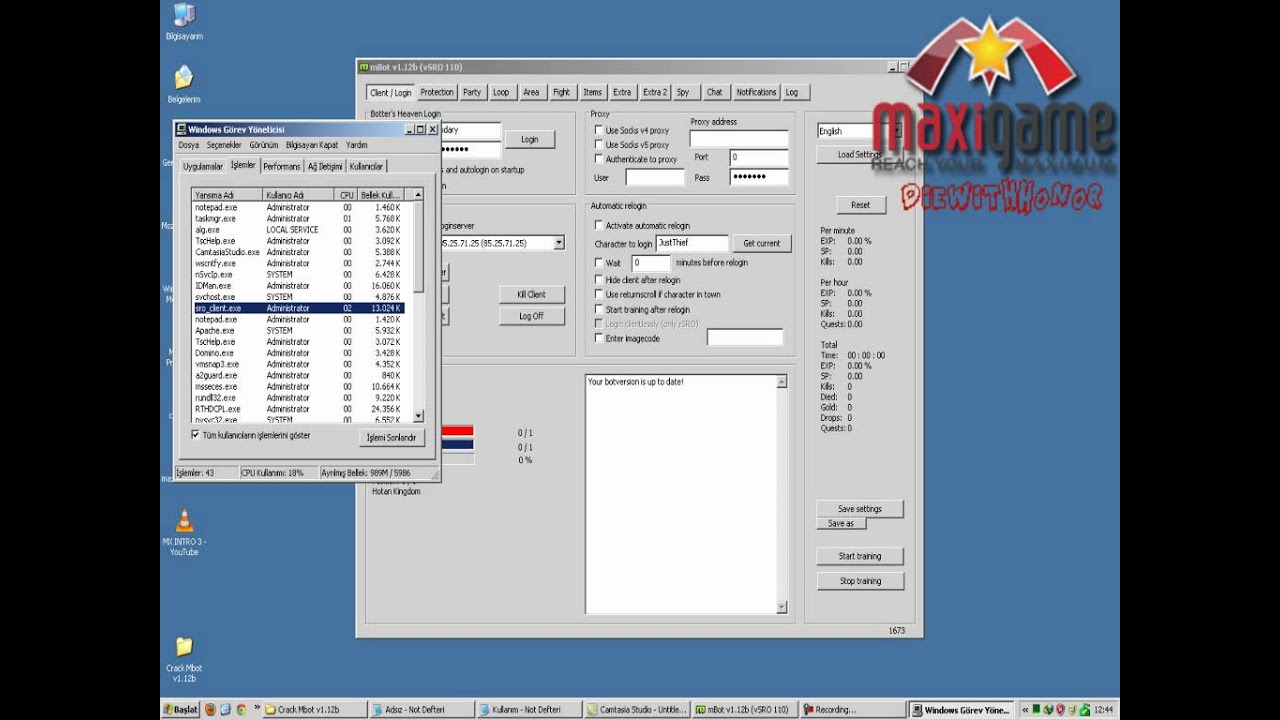Enable Use Socks v4 proxy checkbox
1280x720 pixels.
599,131
